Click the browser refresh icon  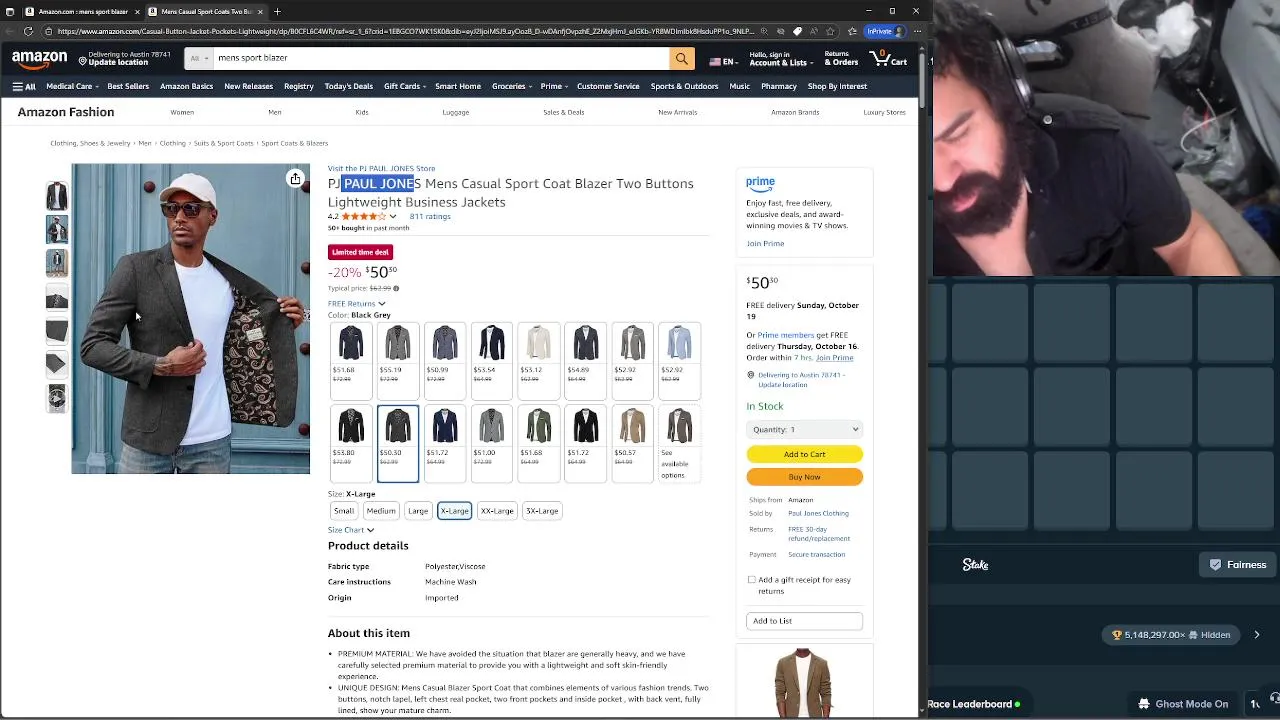[28, 31]
